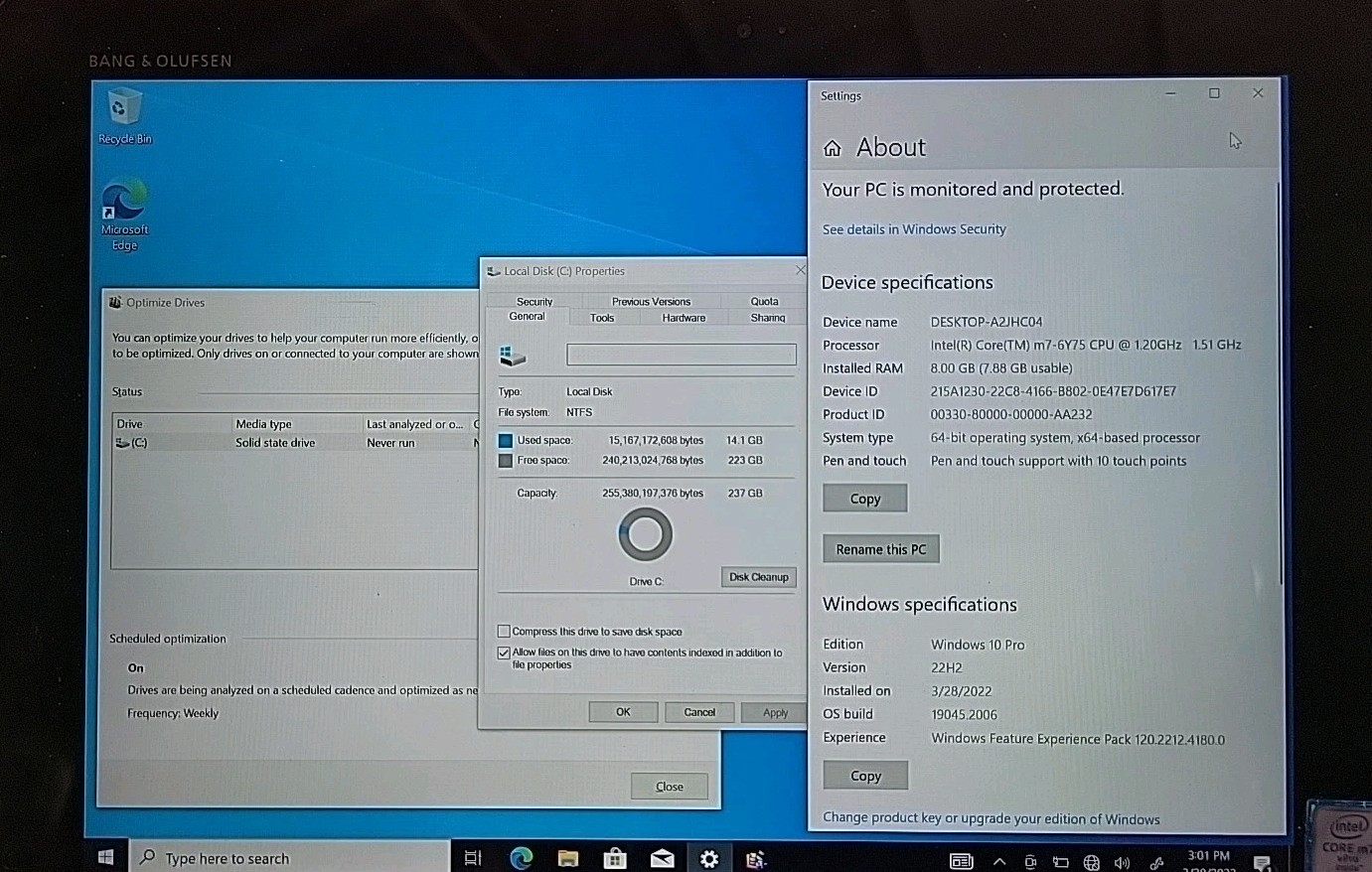The height and width of the screenshot is (872, 1372).
Task: Open Microsoft Store from the taskbar
Action: (615, 858)
